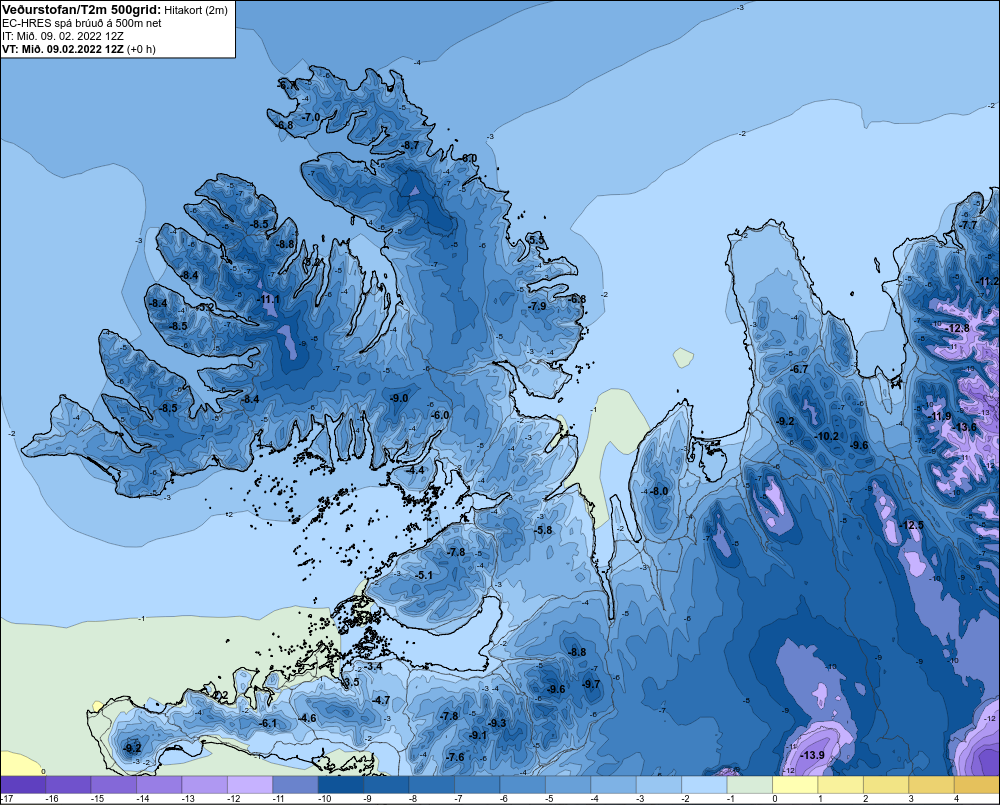Click legend swatch between -17 and -16
This screenshot has width=1000, height=805.
point(23,785)
